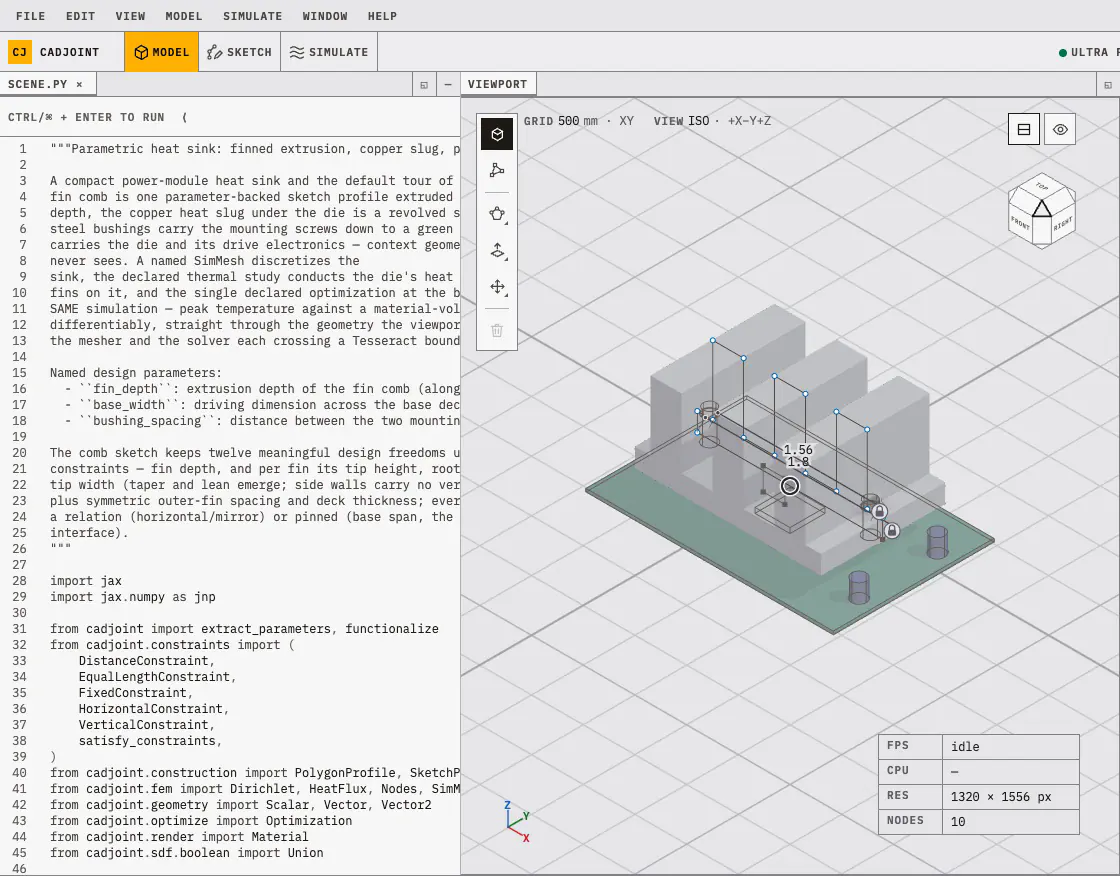Open the extrude tool flyout
Image resolution: width=1120 pixels, height=876 pixels.
point(497,250)
